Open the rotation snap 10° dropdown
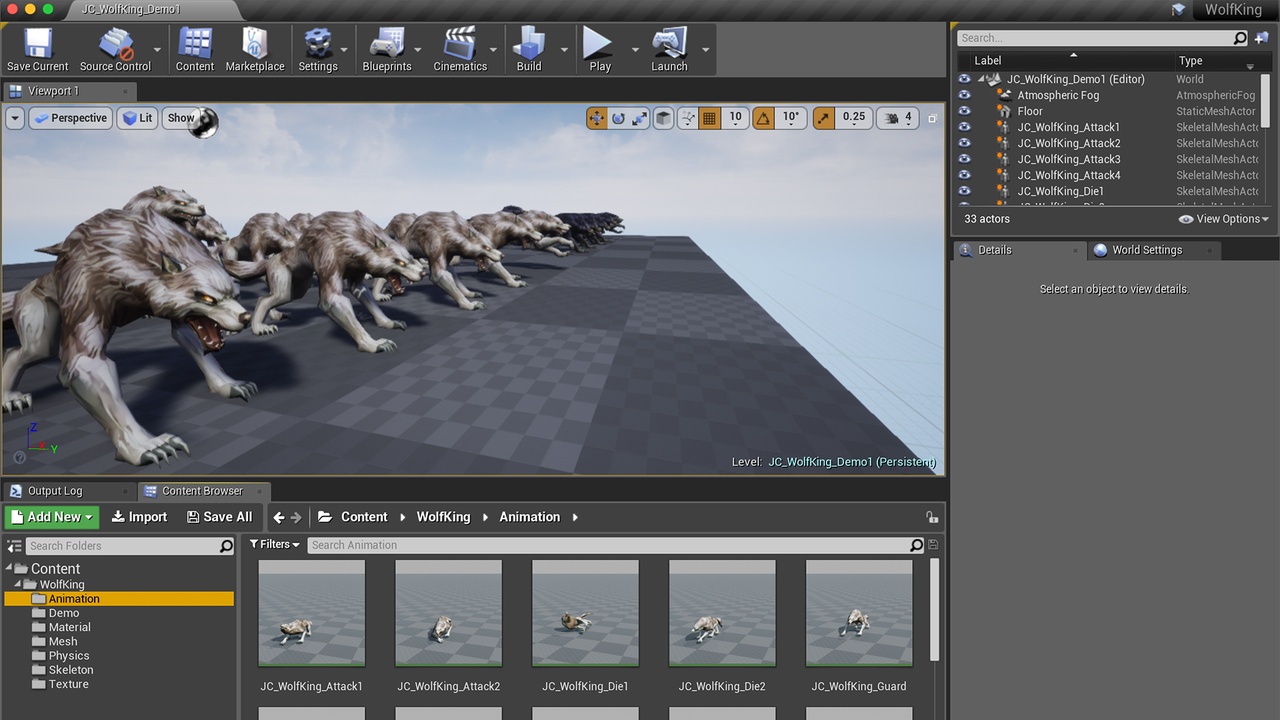This screenshot has width=1280, height=720. [791, 118]
